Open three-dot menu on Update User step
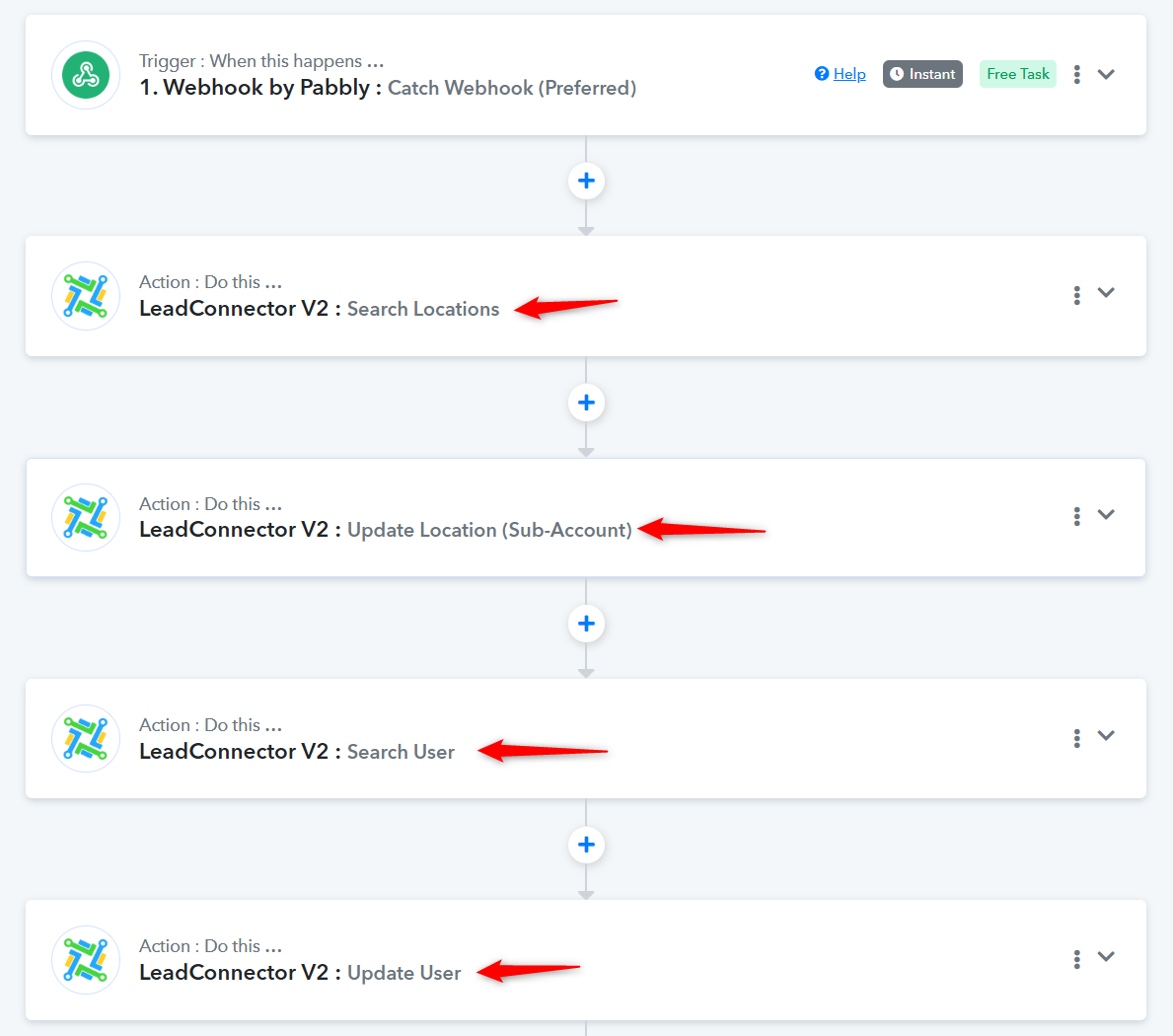This screenshot has width=1173, height=1036. coord(1077,959)
